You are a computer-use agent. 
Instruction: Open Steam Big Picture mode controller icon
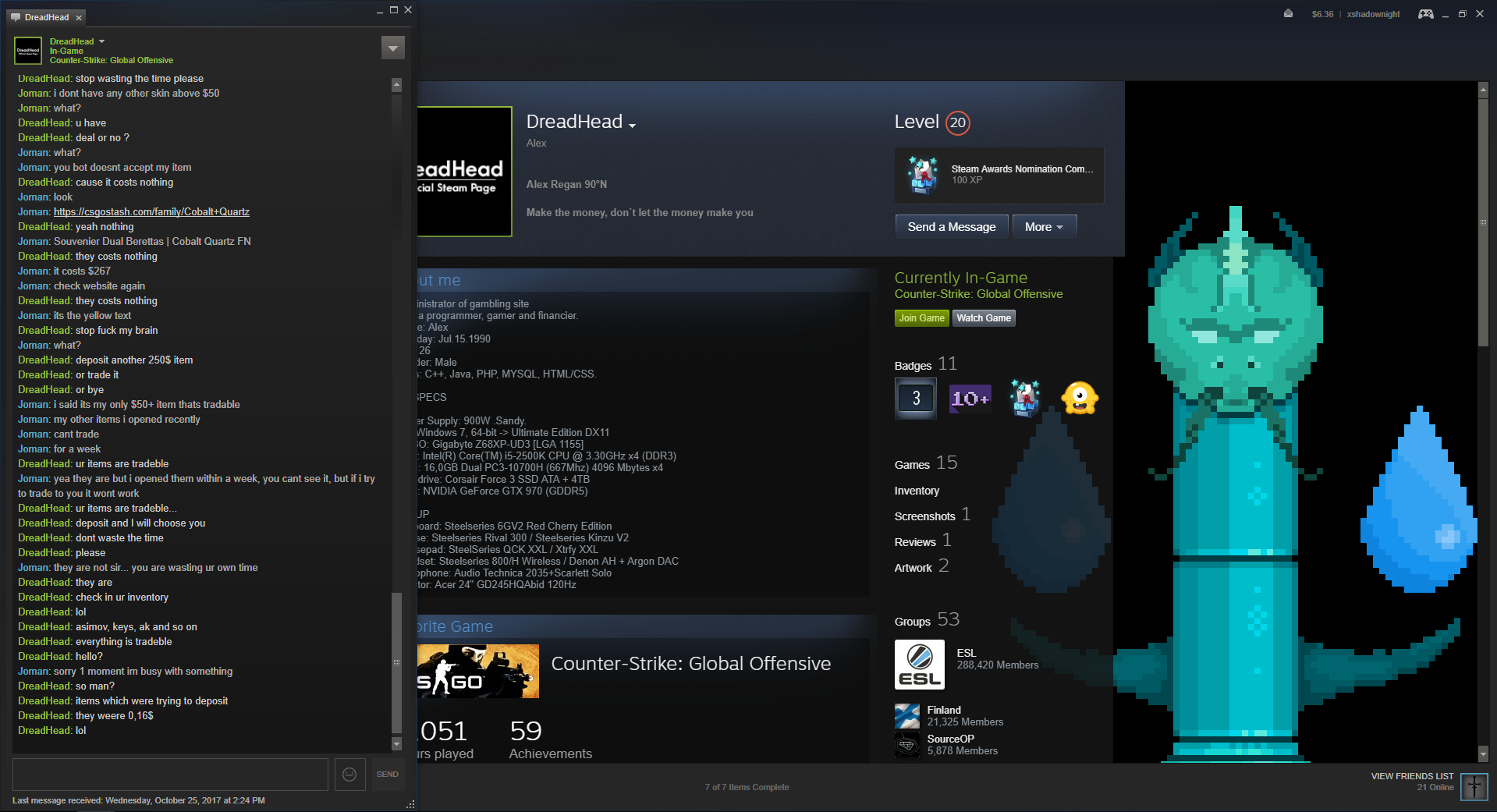point(1425,14)
